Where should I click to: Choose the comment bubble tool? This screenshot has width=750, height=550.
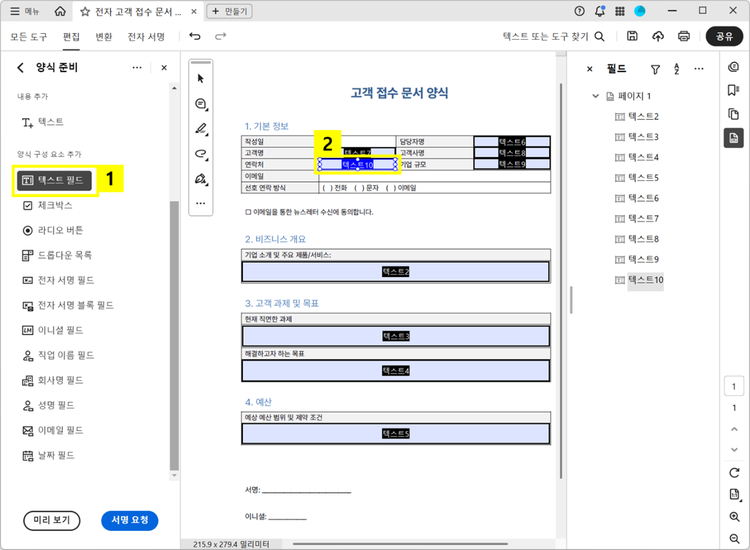point(201,104)
